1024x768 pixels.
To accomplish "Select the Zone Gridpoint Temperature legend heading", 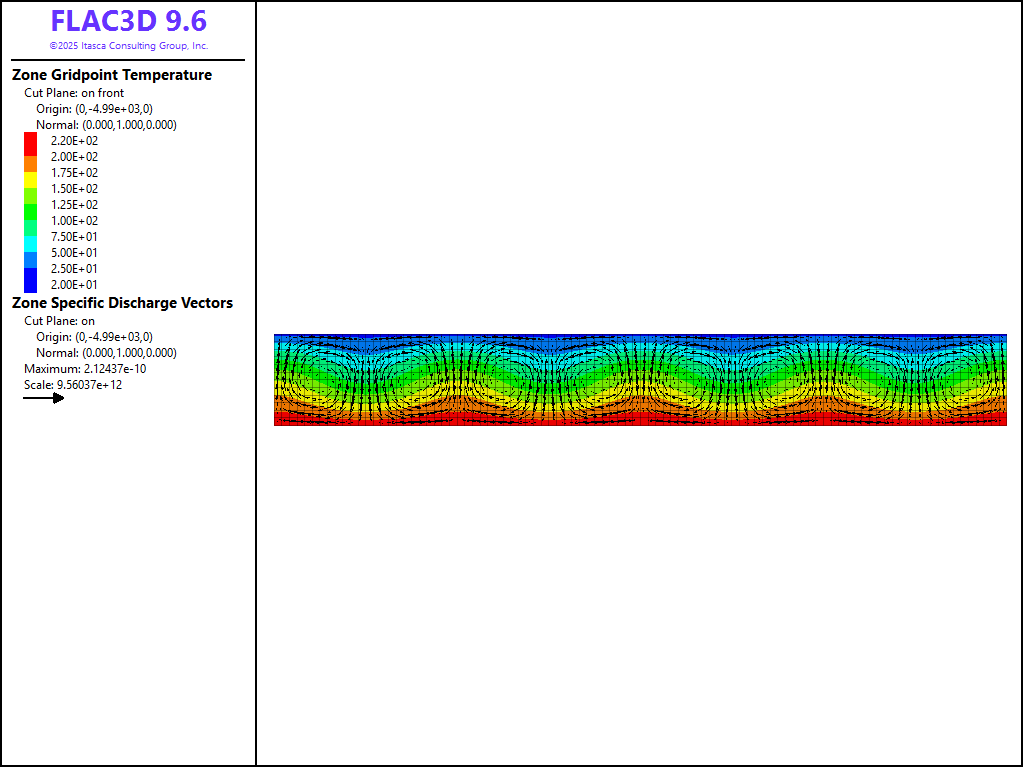I will point(112,75).
